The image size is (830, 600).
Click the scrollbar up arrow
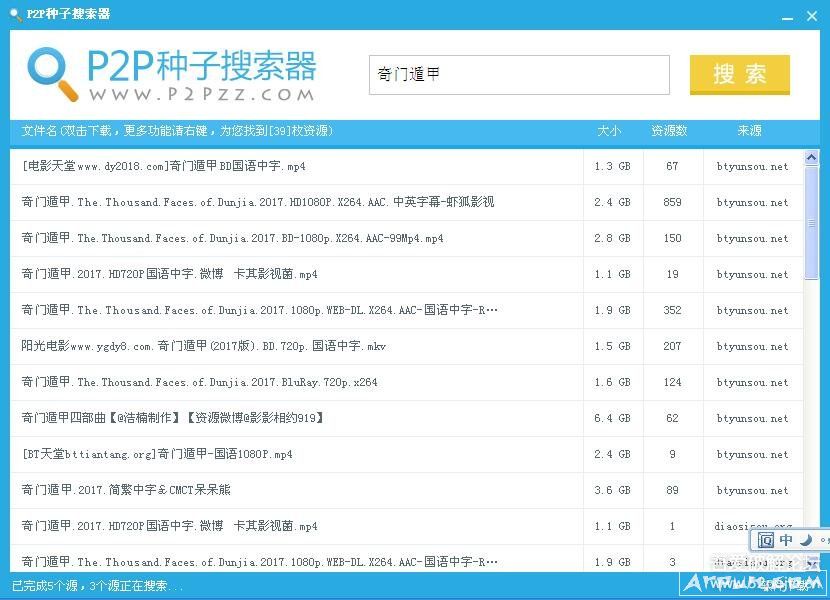click(x=812, y=155)
